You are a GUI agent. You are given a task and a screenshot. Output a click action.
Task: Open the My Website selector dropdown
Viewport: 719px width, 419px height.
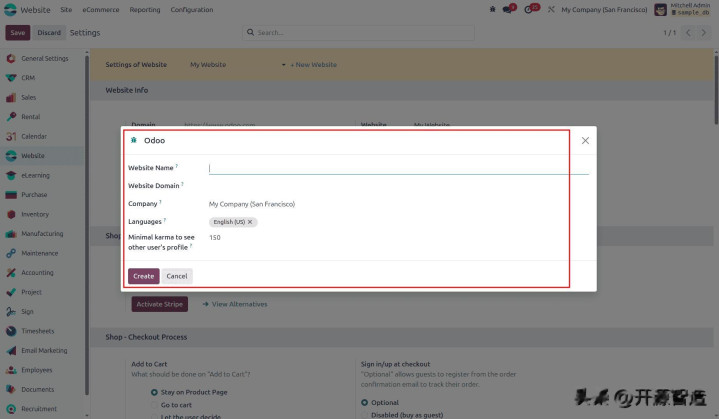[x=238, y=65]
